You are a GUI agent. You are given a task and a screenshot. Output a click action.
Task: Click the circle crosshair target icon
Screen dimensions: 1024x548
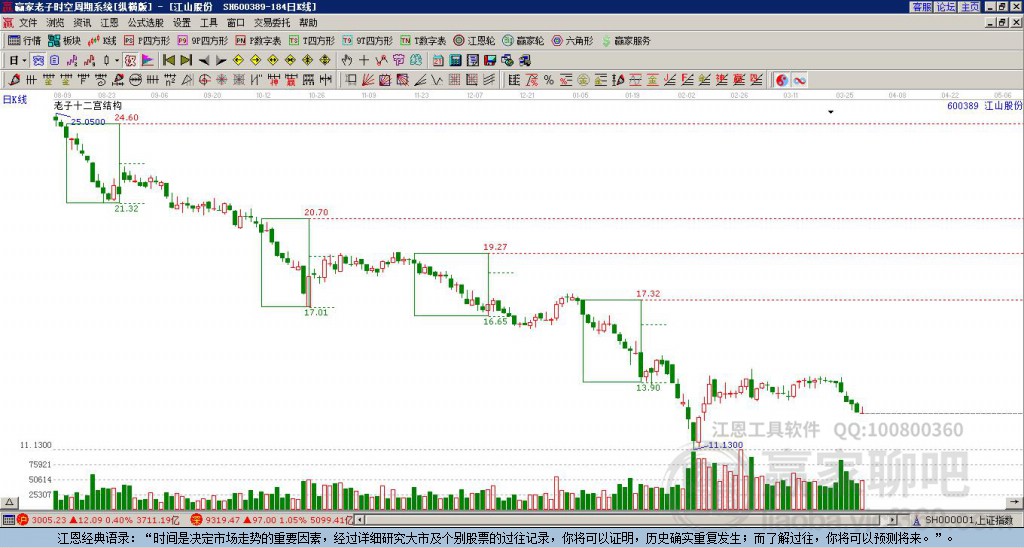tap(204, 80)
